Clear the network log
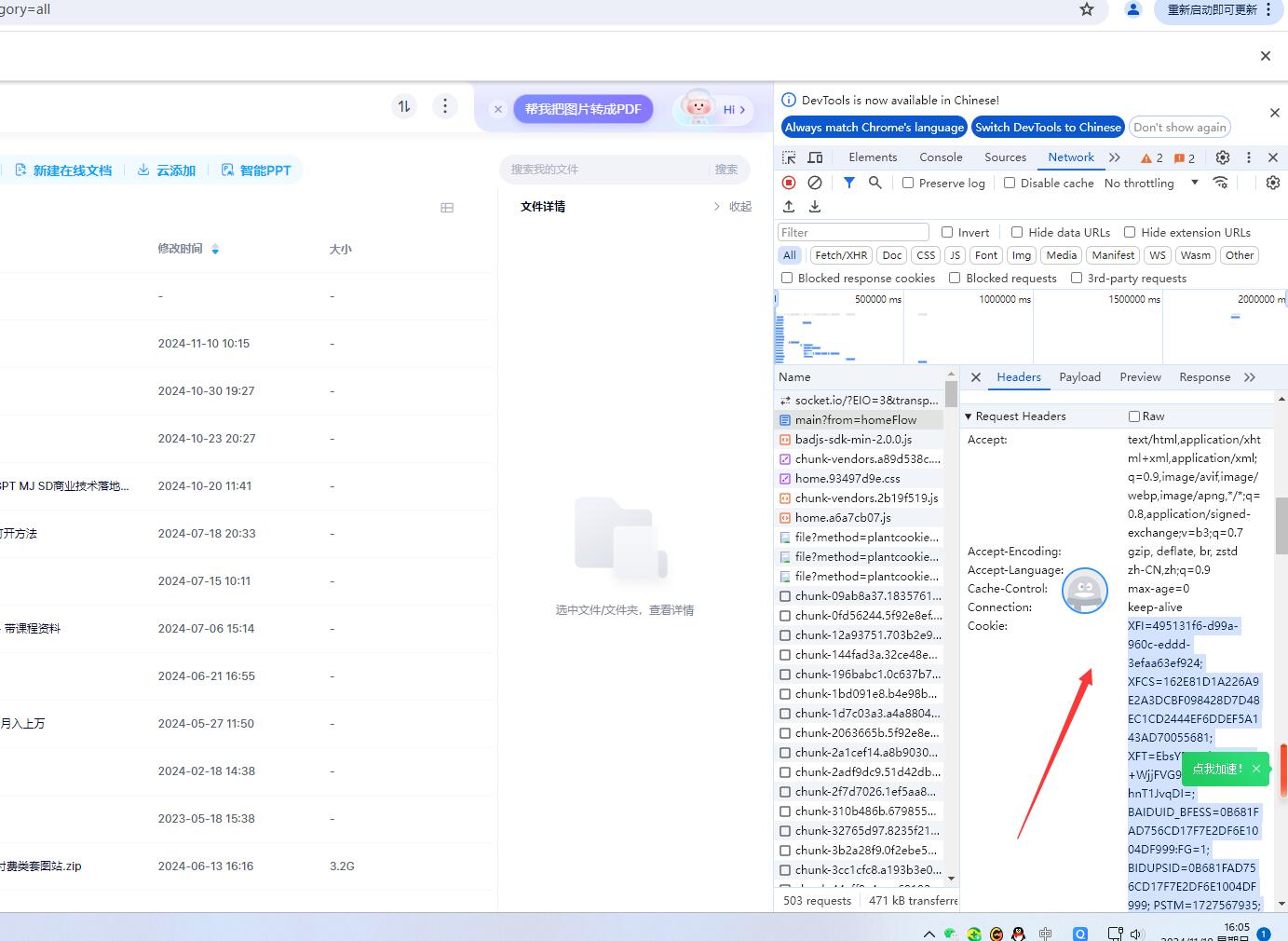This screenshot has height=941, width=1288. tap(815, 183)
